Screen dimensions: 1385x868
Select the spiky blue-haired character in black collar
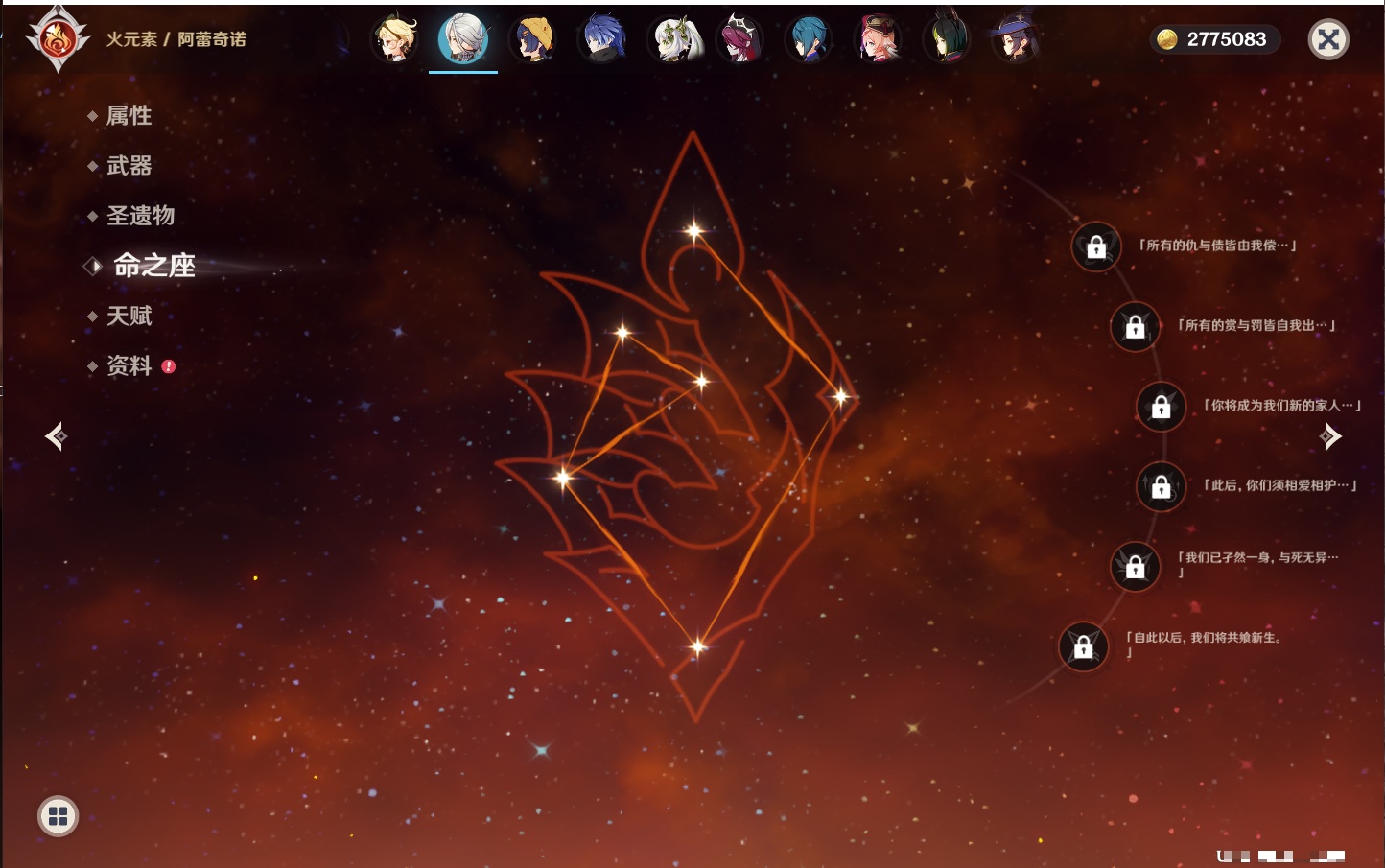pos(602,39)
